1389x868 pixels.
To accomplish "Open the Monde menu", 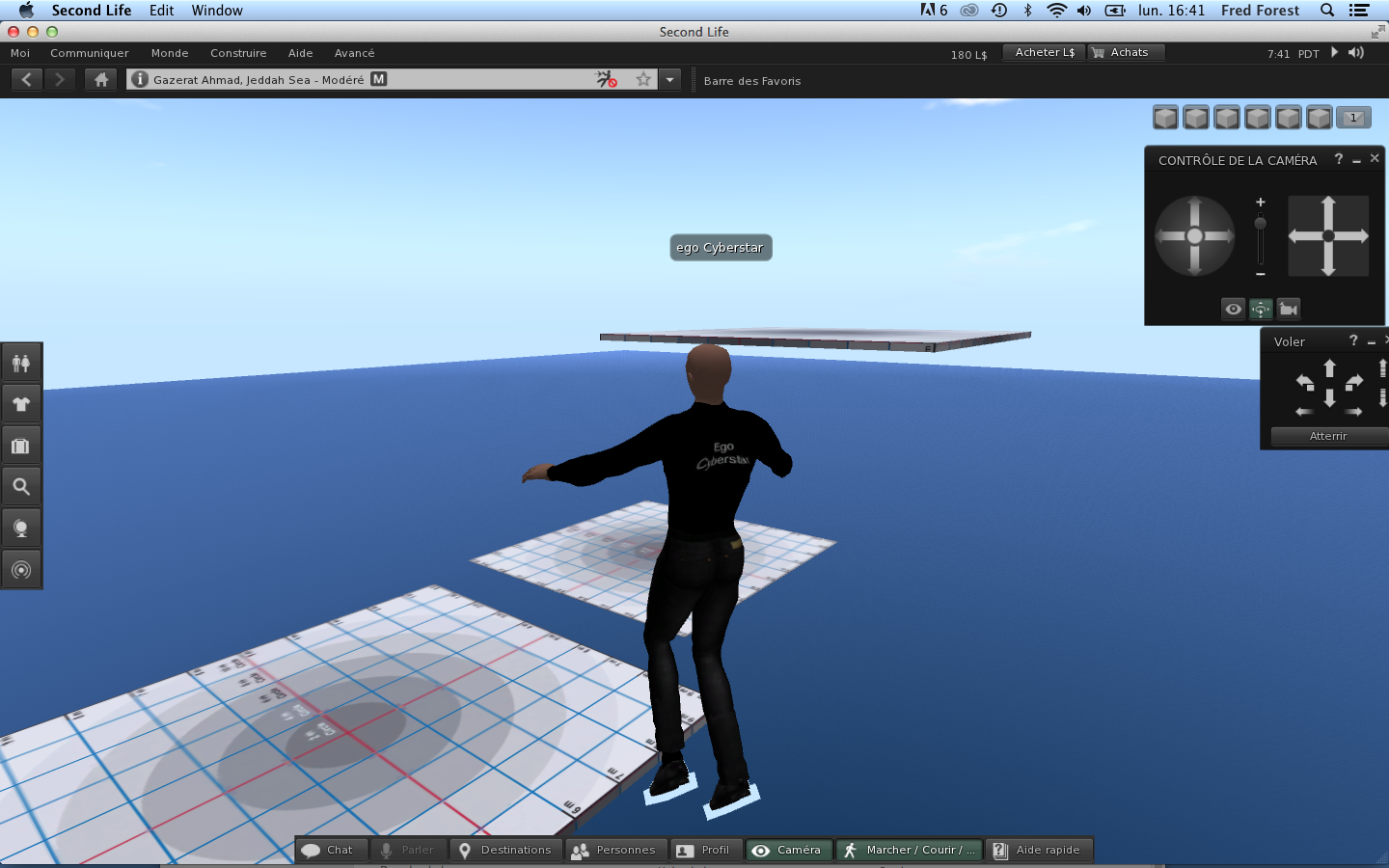I will point(170,53).
